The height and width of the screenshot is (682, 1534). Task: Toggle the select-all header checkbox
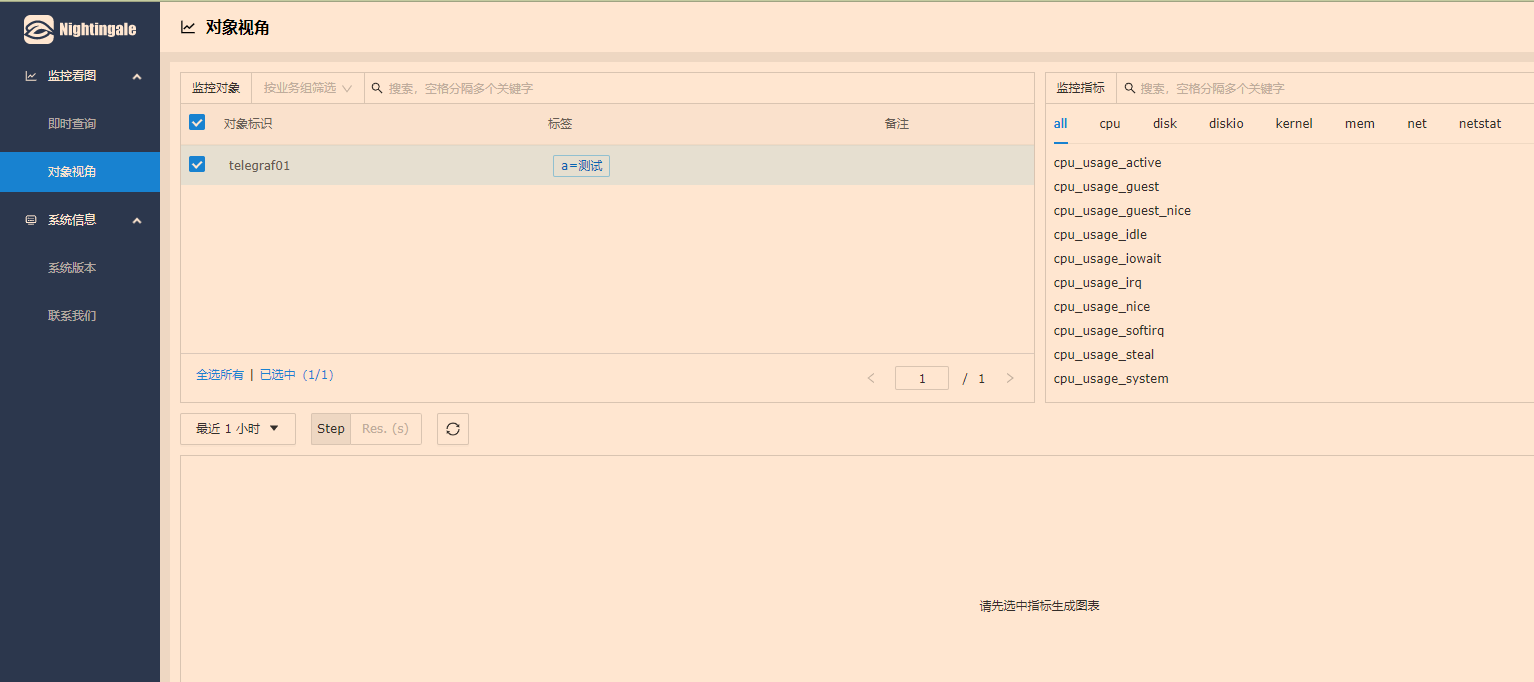(x=197, y=122)
